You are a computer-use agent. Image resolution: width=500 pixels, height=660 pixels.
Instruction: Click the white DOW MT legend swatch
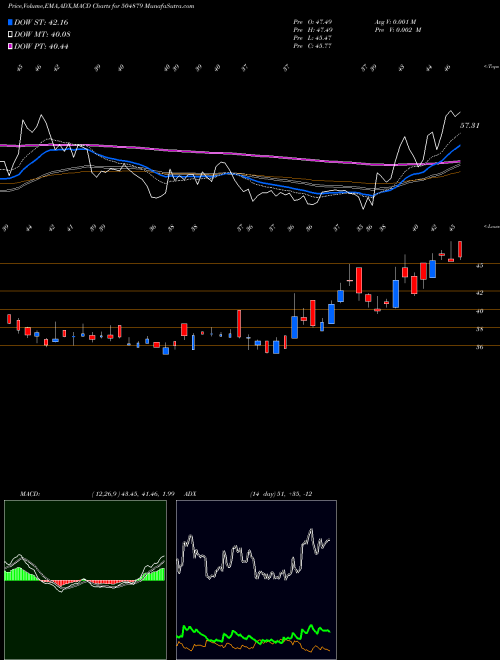point(11,35)
